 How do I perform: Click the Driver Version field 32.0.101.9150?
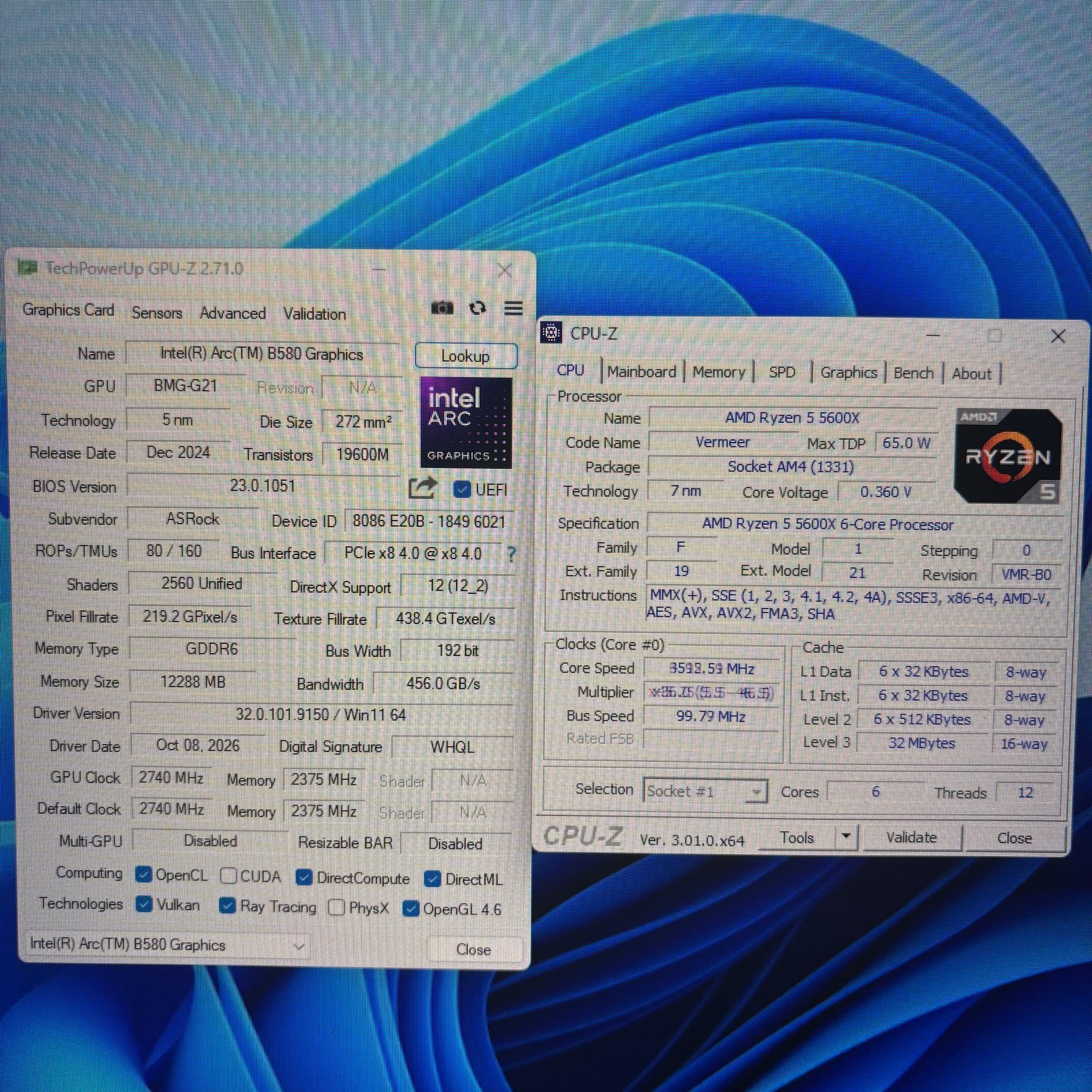tap(320, 714)
